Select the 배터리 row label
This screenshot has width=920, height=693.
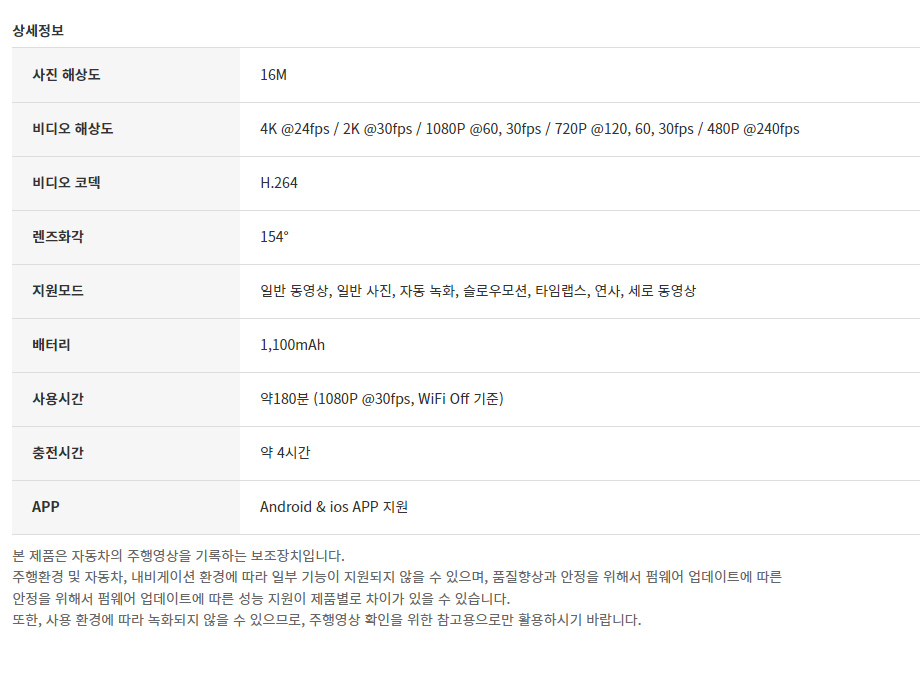coord(52,344)
